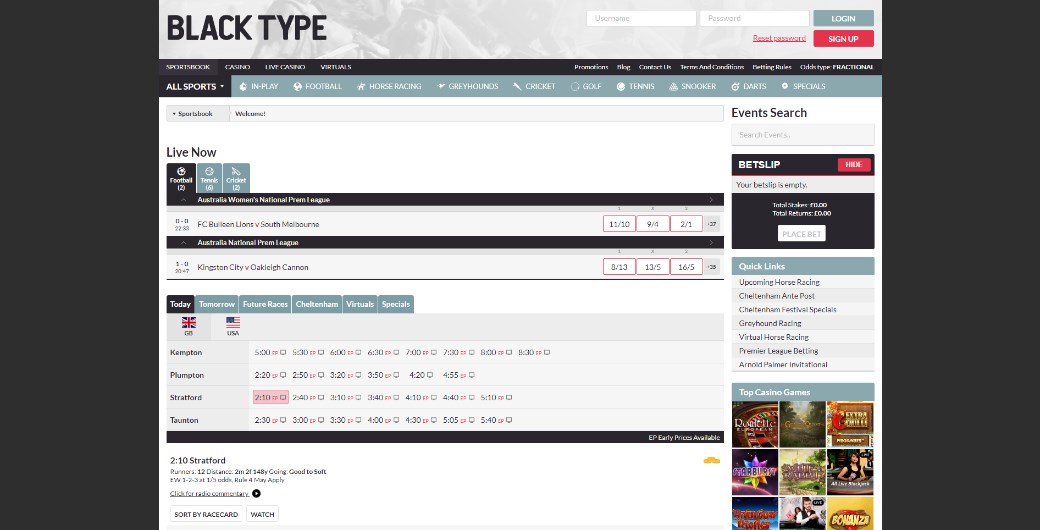Open the Greyhounds section
The image size is (1040, 530).
coord(468,86)
